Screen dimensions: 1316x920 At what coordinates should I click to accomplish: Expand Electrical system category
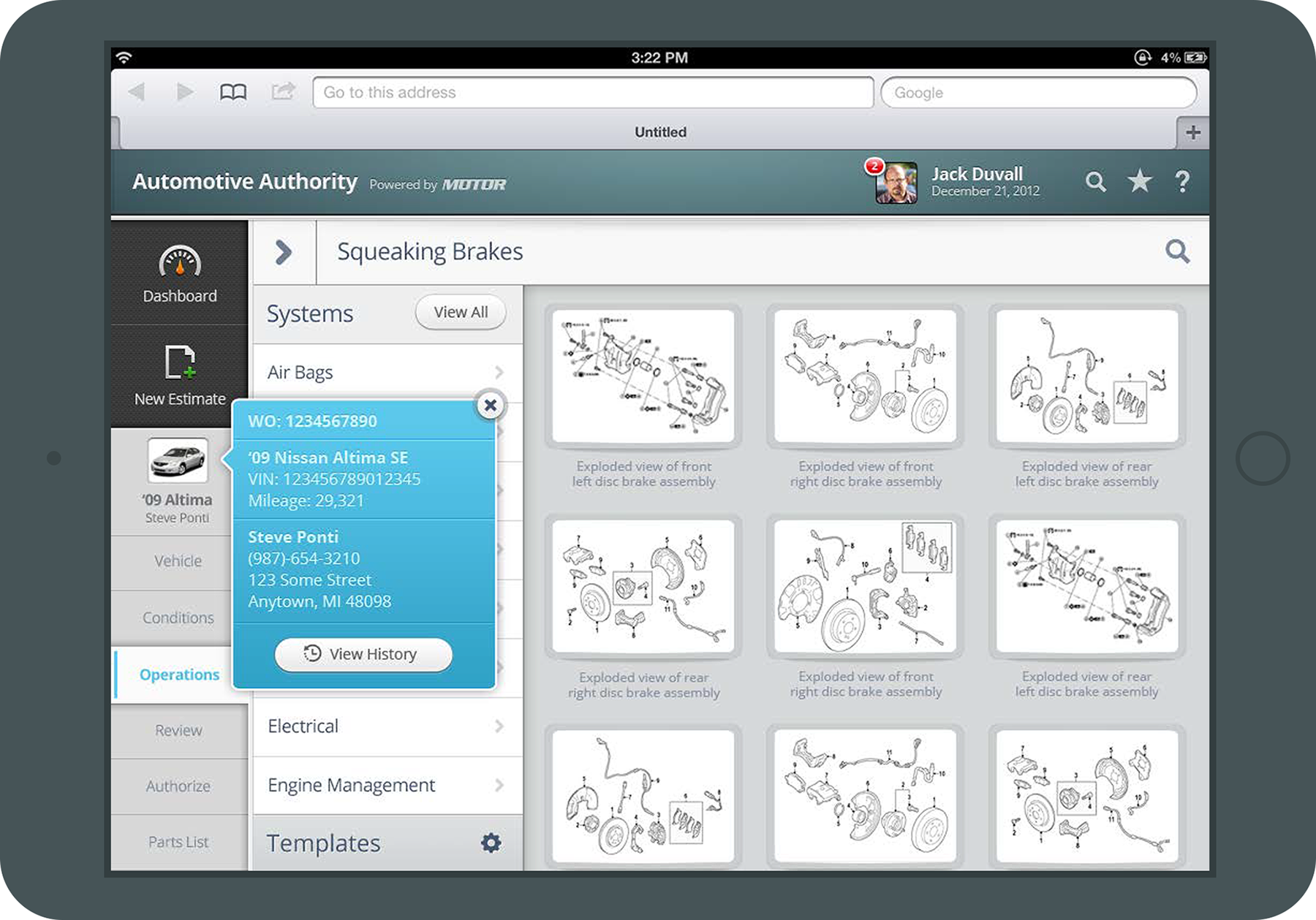pyautogui.click(x=387, y=726)
